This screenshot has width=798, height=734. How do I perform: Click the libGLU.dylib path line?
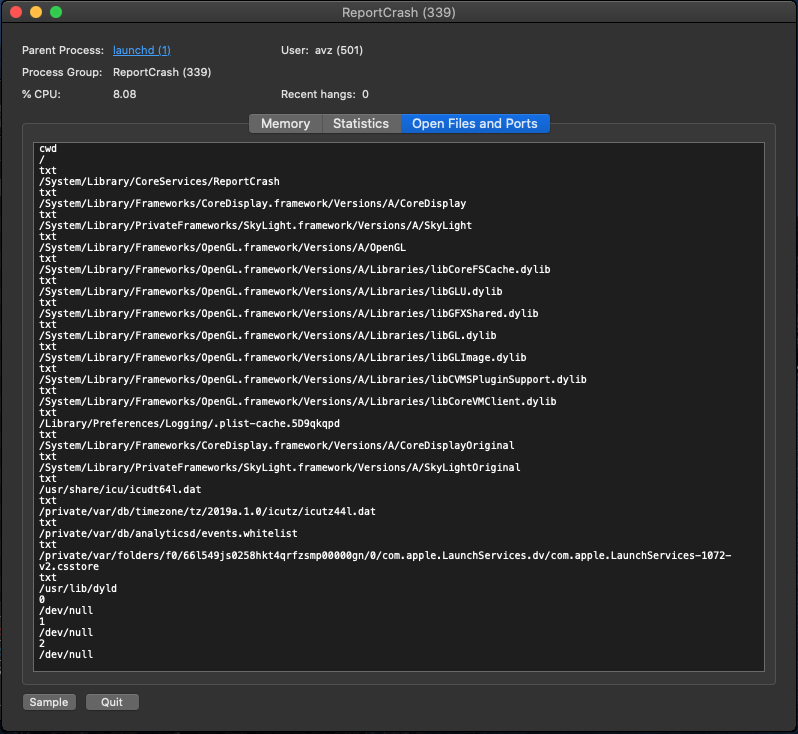(271, 292)
